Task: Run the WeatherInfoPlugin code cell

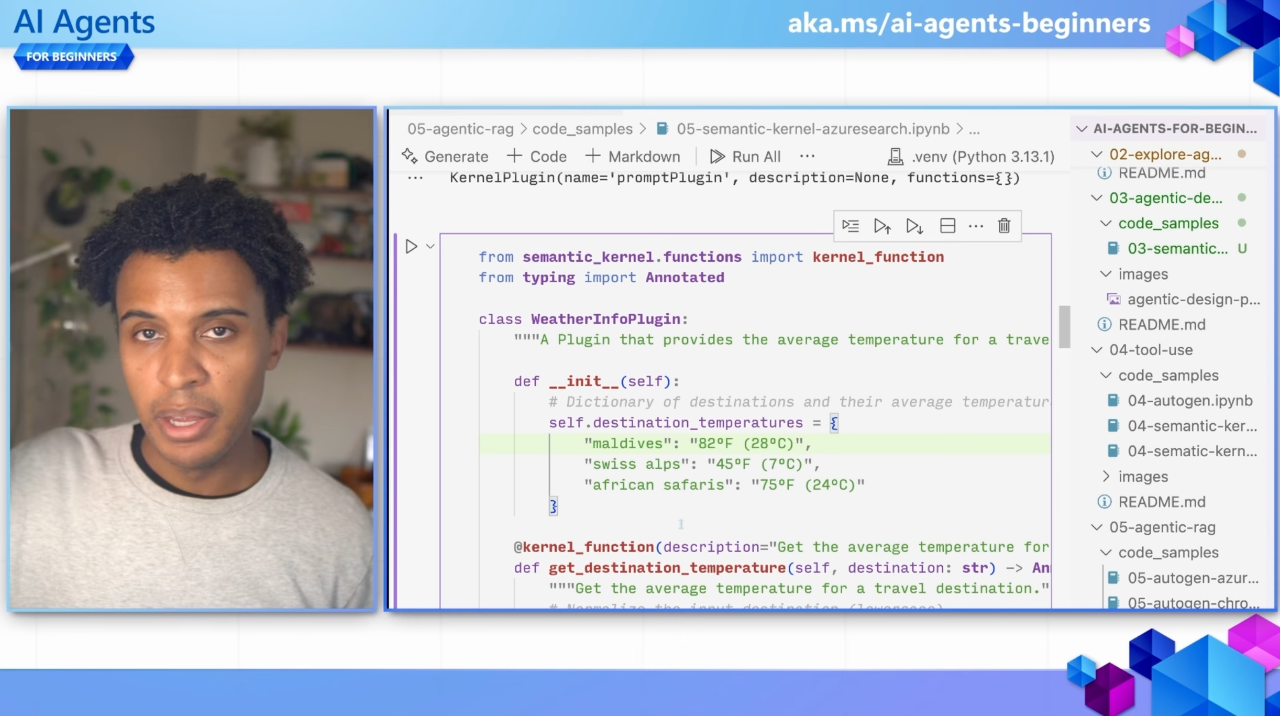Action: 411,246
